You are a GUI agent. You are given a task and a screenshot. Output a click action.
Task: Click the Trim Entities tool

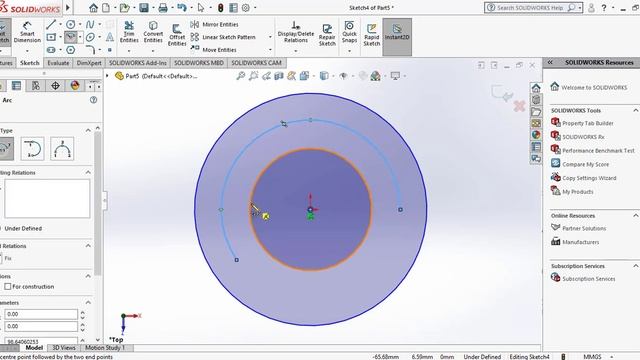[x=129, y=32]
